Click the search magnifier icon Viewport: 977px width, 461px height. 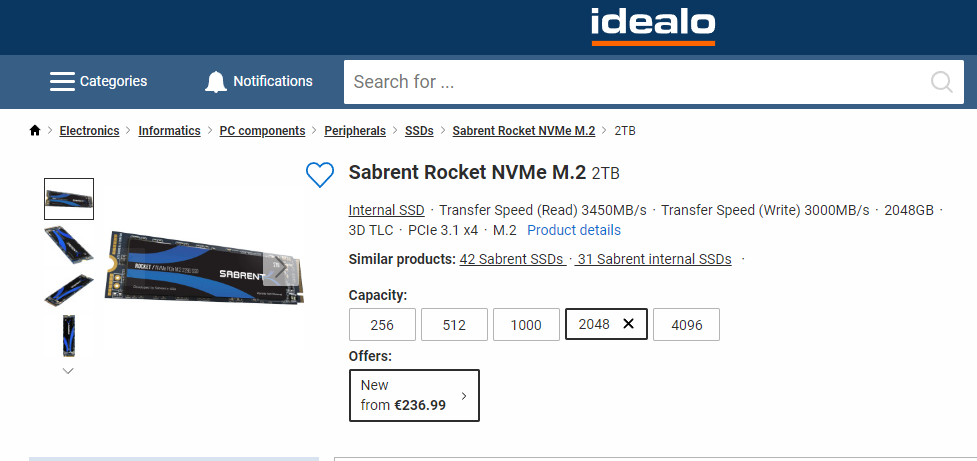pyautogui.click(x=941, y=82)
